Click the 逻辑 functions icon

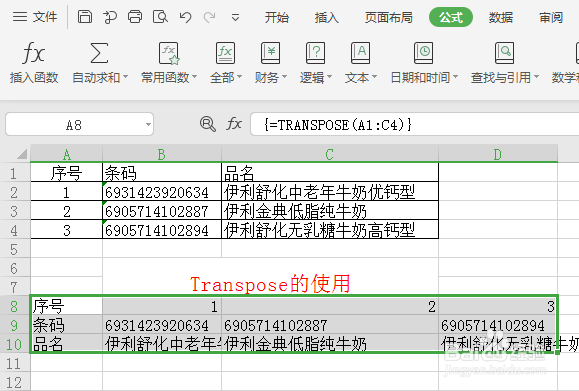tap(315, 53)
